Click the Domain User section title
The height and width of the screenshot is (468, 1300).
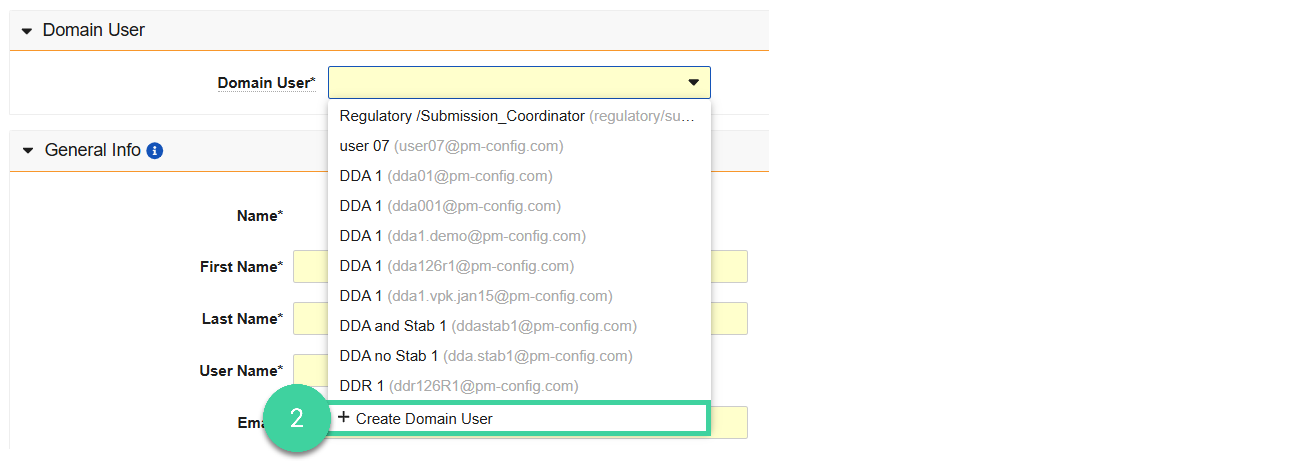click(94, 30)
